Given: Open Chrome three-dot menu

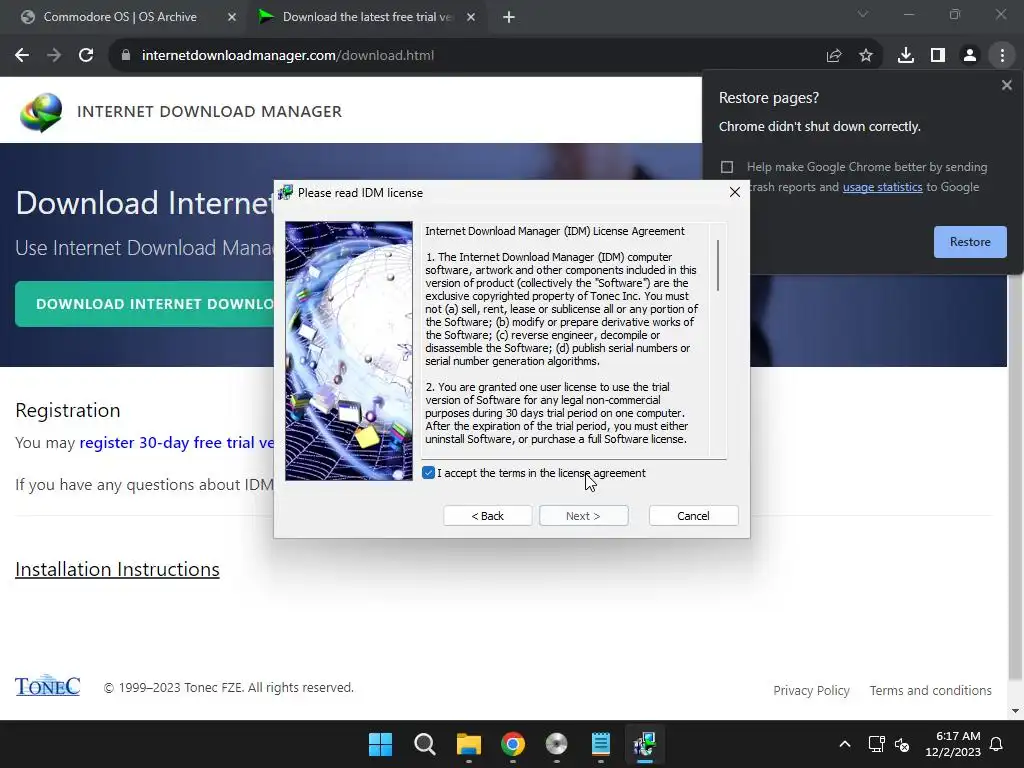Looking at the screenshot, I should [x=1002, y=56].
